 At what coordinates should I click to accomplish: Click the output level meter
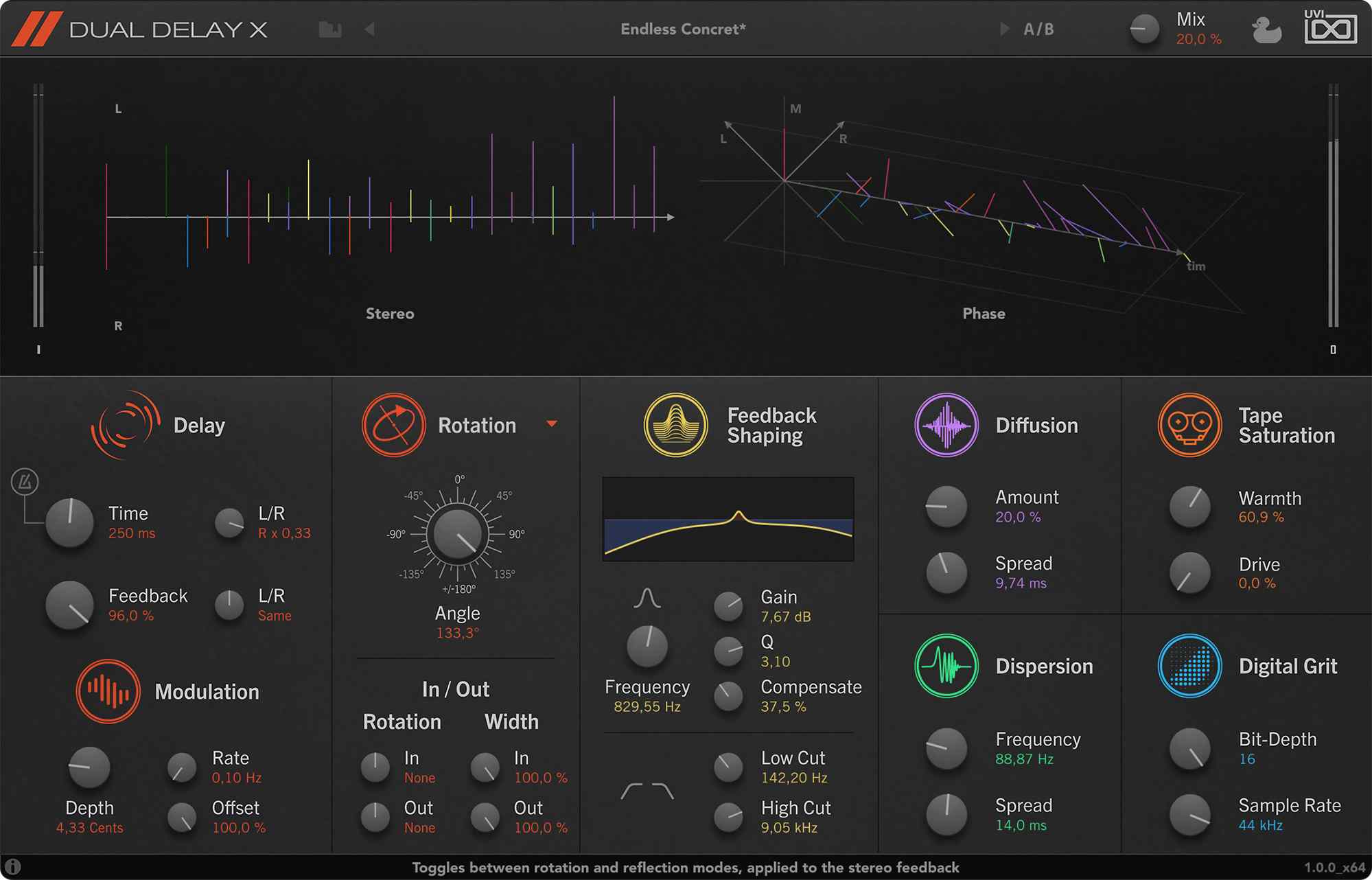[x=1334, y=206]
